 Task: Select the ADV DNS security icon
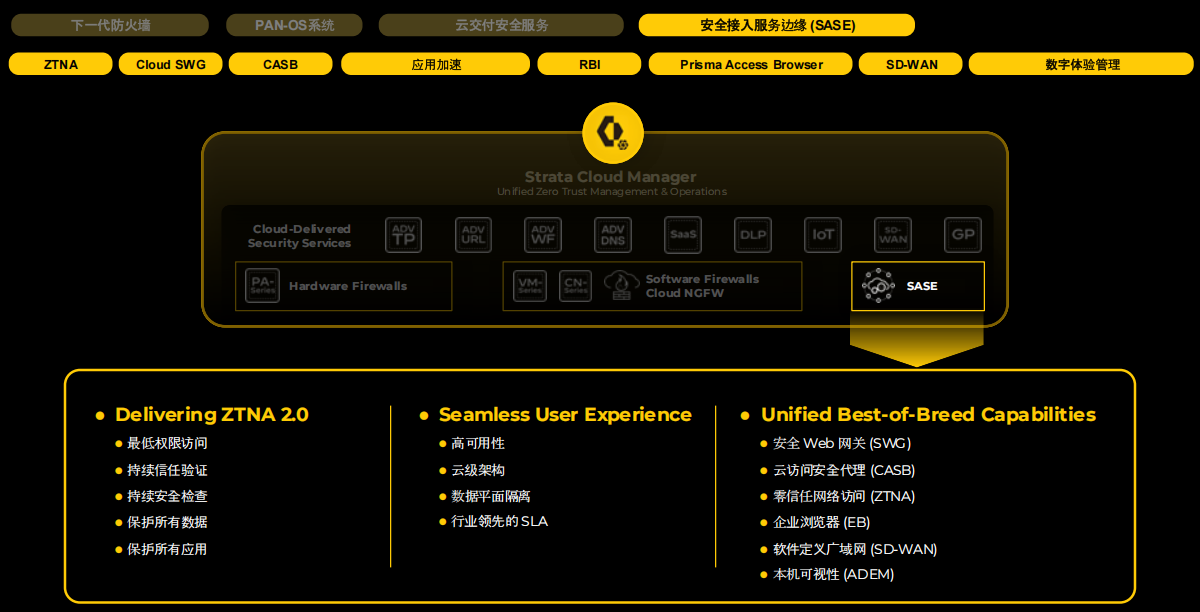click(x=613, y=235)
